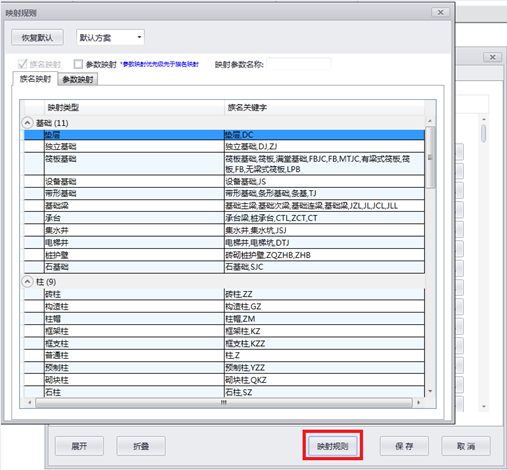The width and height of the screenshot is (507, 470).
Task: Click the 承台梁,桩承台,CTL,ZCT,CT keyword cell
Action: [324, 218]
